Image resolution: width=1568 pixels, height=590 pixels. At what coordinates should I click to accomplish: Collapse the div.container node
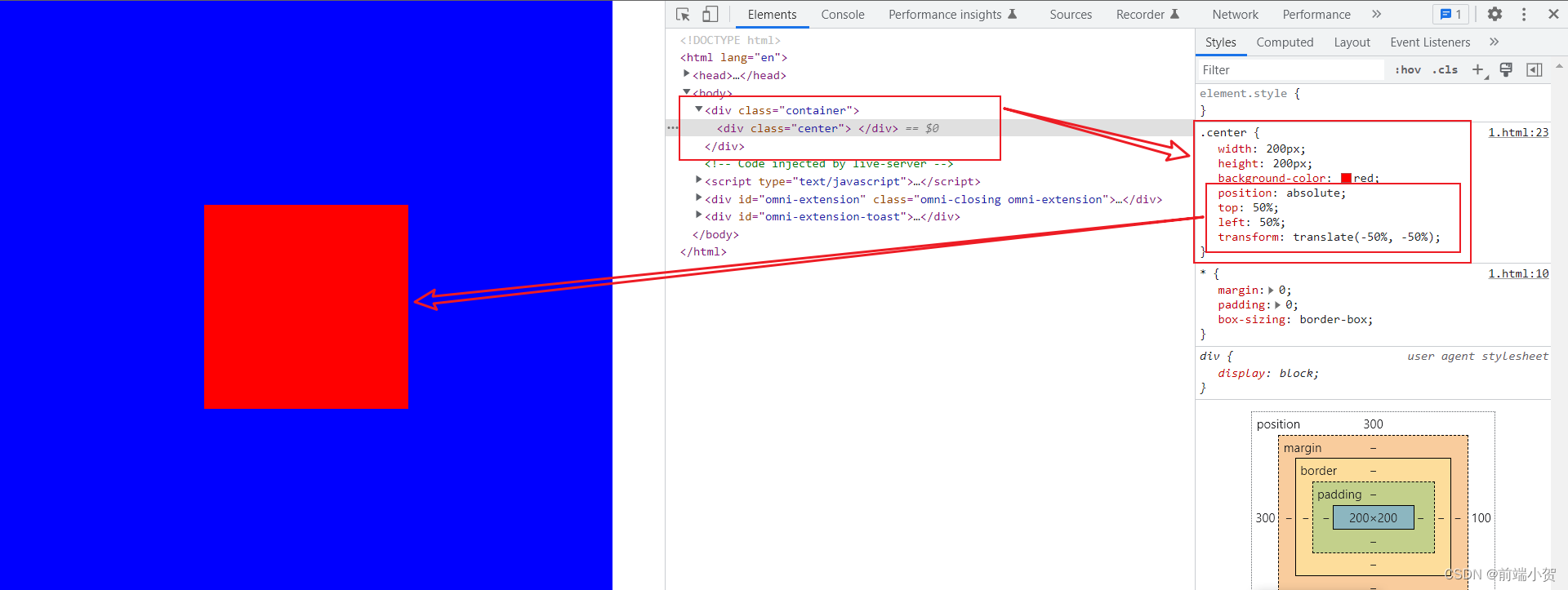coord(699,109)
